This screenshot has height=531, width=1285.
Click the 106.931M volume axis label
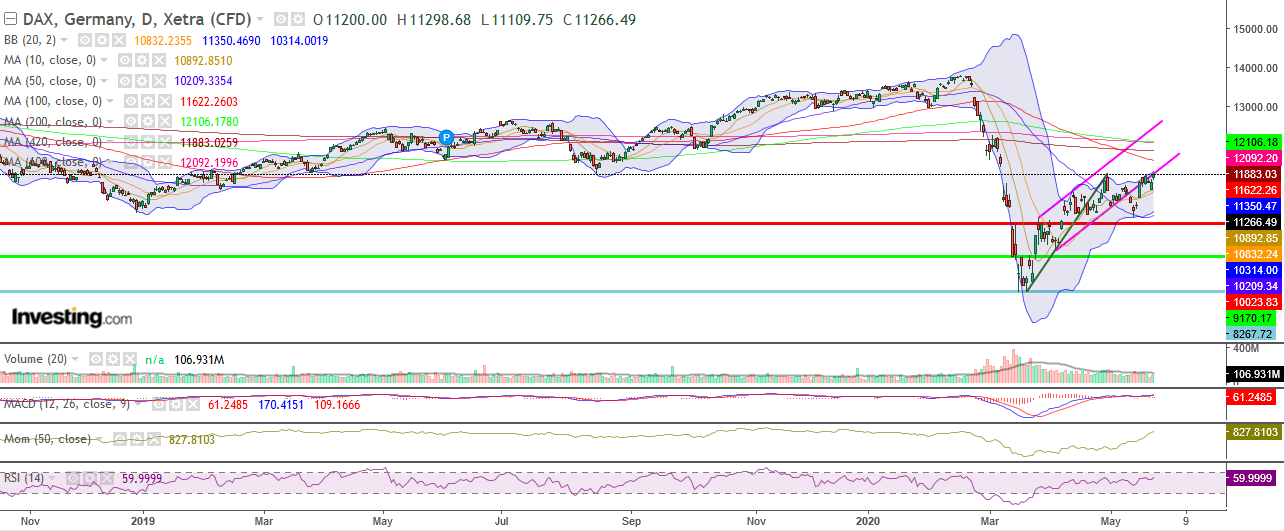(1255, 375)
